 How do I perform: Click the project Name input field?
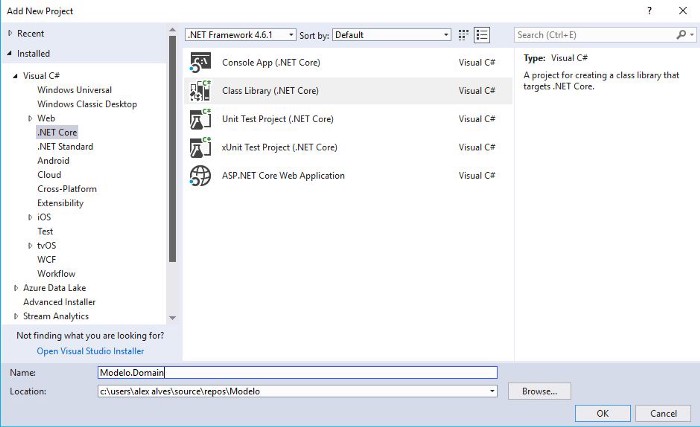coord(297,373)
